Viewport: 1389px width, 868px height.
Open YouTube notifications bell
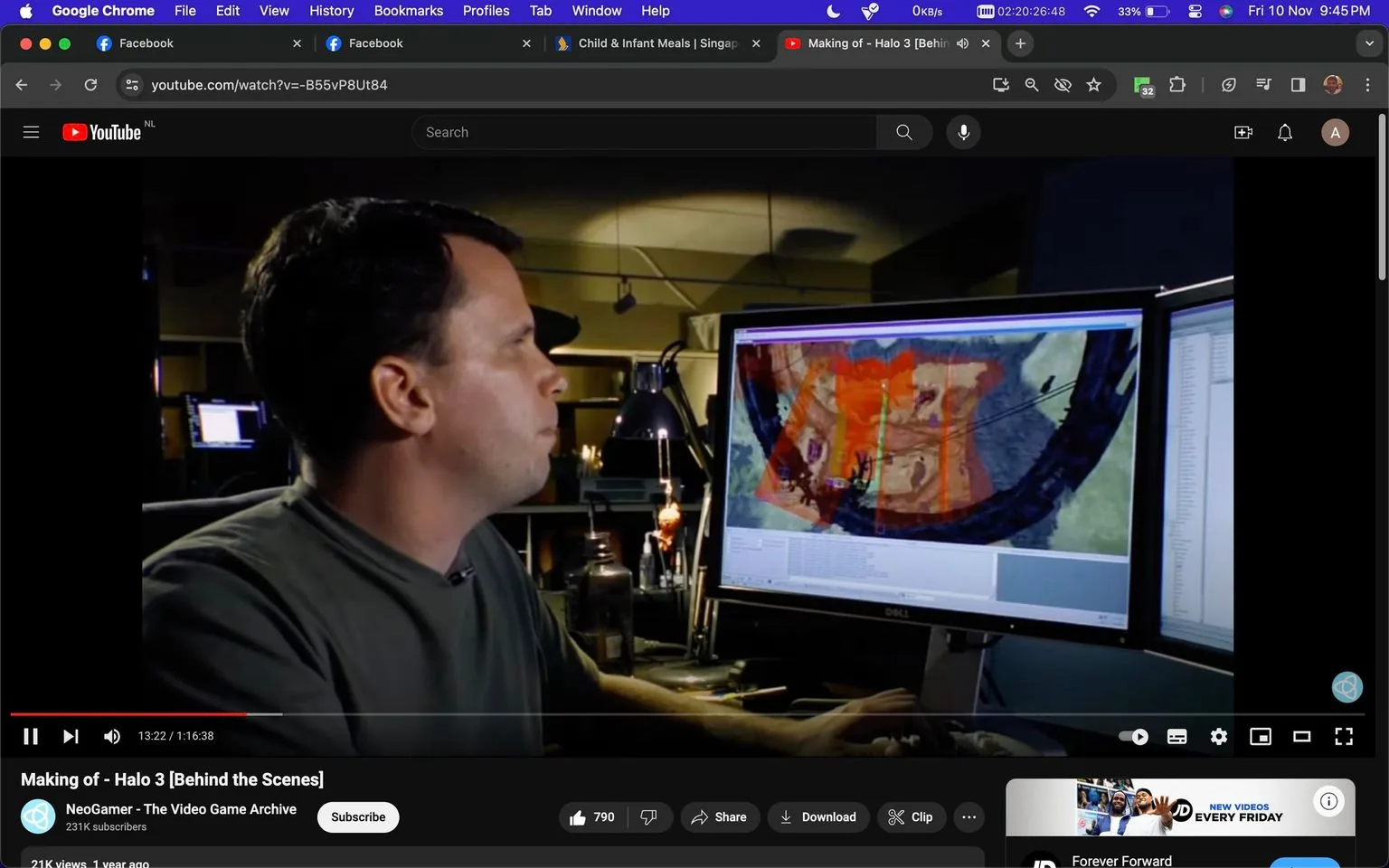click(x=1284, y=132)
